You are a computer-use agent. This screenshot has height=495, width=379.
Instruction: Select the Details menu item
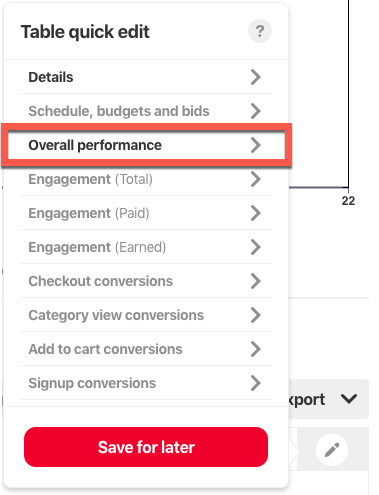click(146, 77)
